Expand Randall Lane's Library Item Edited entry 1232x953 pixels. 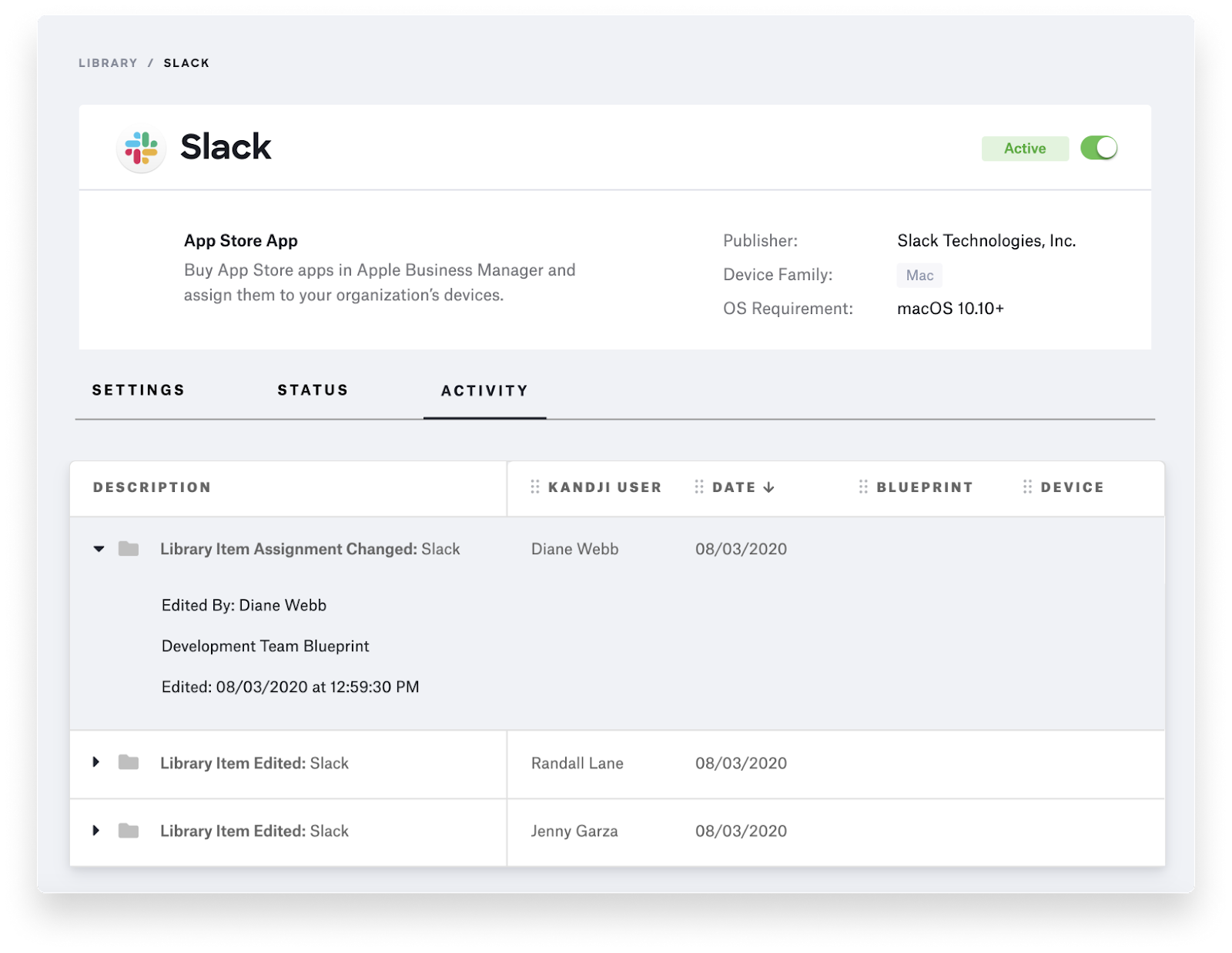point(97,763)
